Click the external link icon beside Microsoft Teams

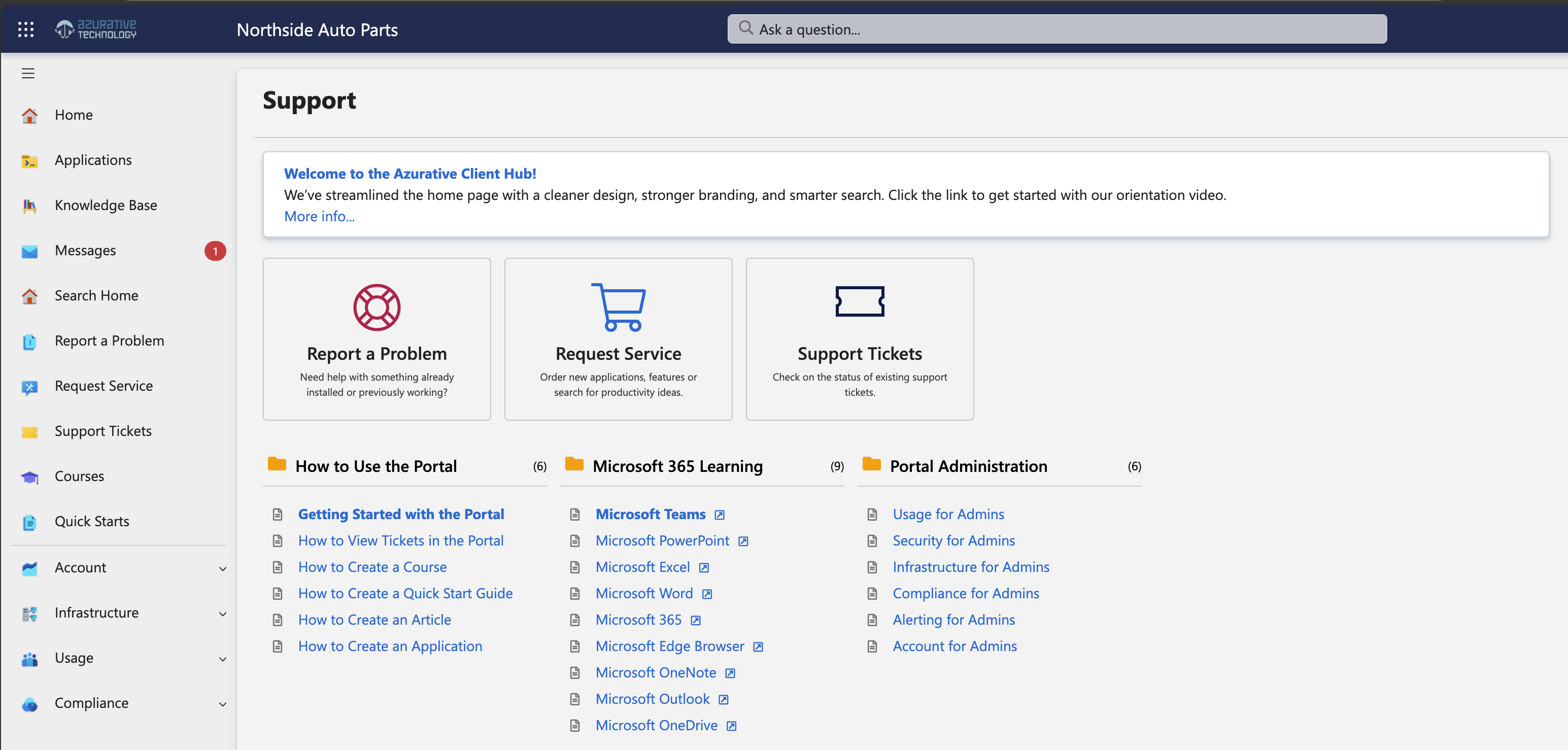[x=720, y=515]
